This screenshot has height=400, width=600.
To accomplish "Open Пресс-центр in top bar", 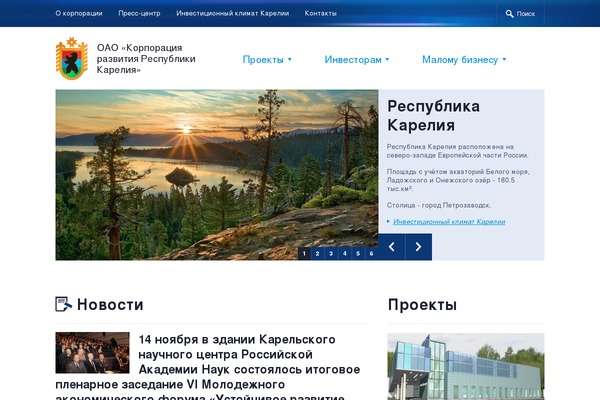I will [x=139, y=13].
